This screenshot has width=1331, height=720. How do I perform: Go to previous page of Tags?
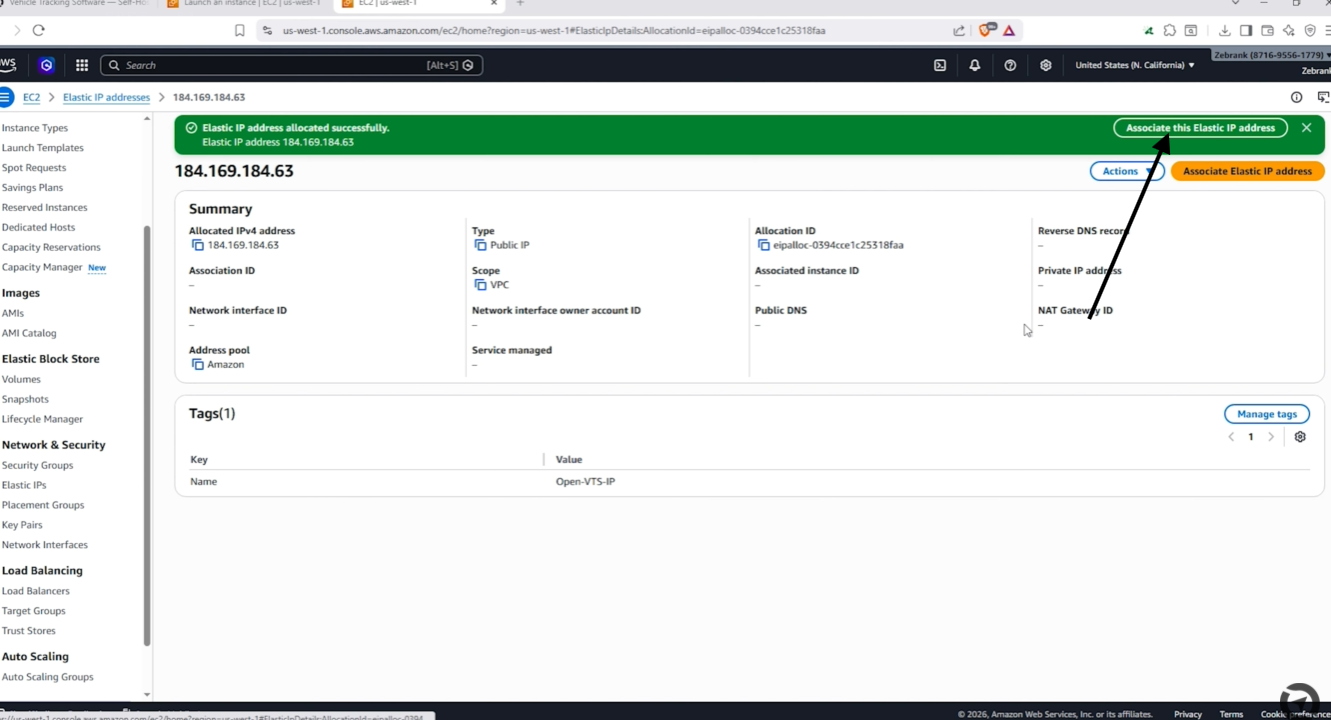pyautogui.click(x=1231, y=437)
